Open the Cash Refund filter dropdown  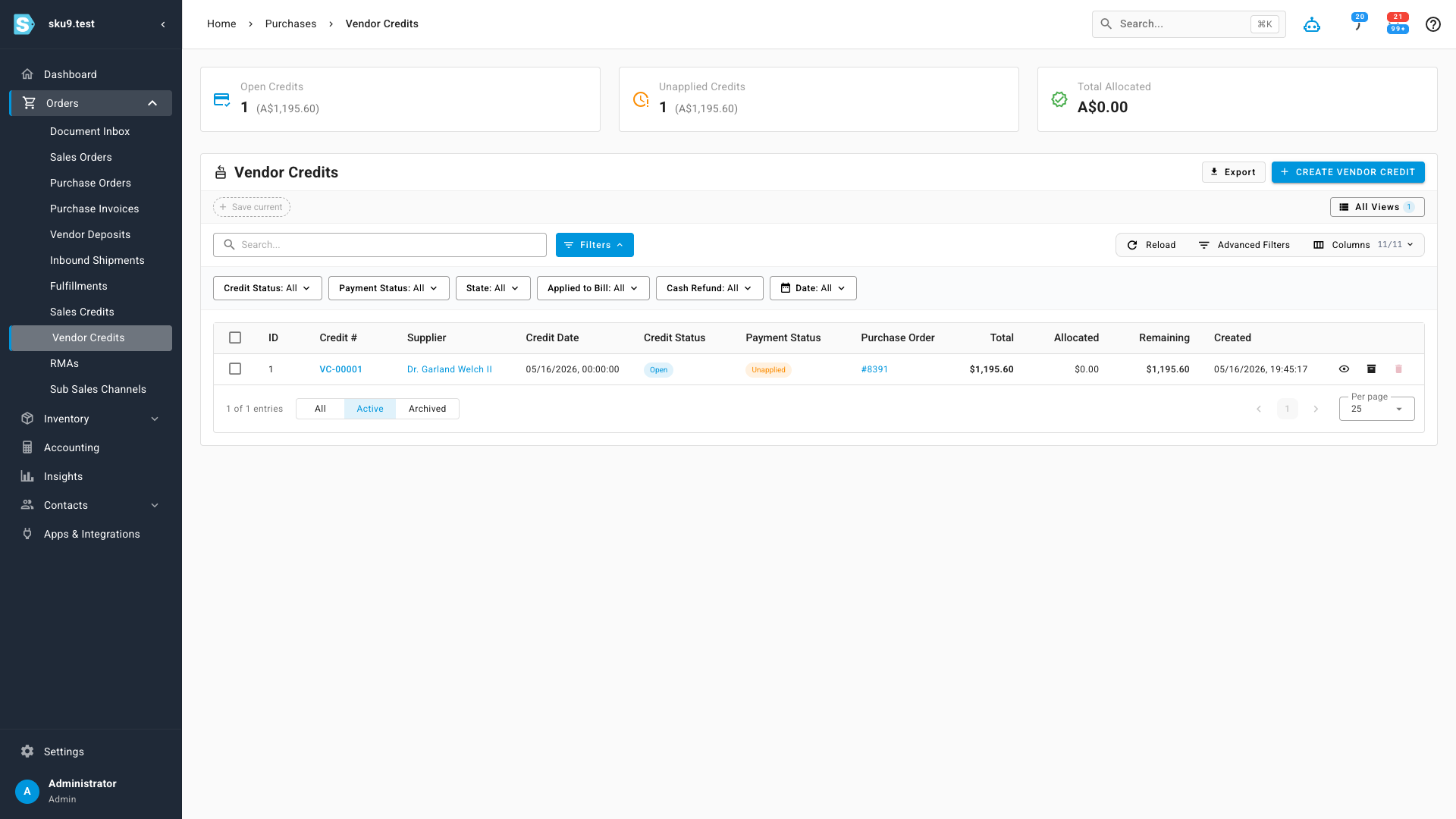710,288
